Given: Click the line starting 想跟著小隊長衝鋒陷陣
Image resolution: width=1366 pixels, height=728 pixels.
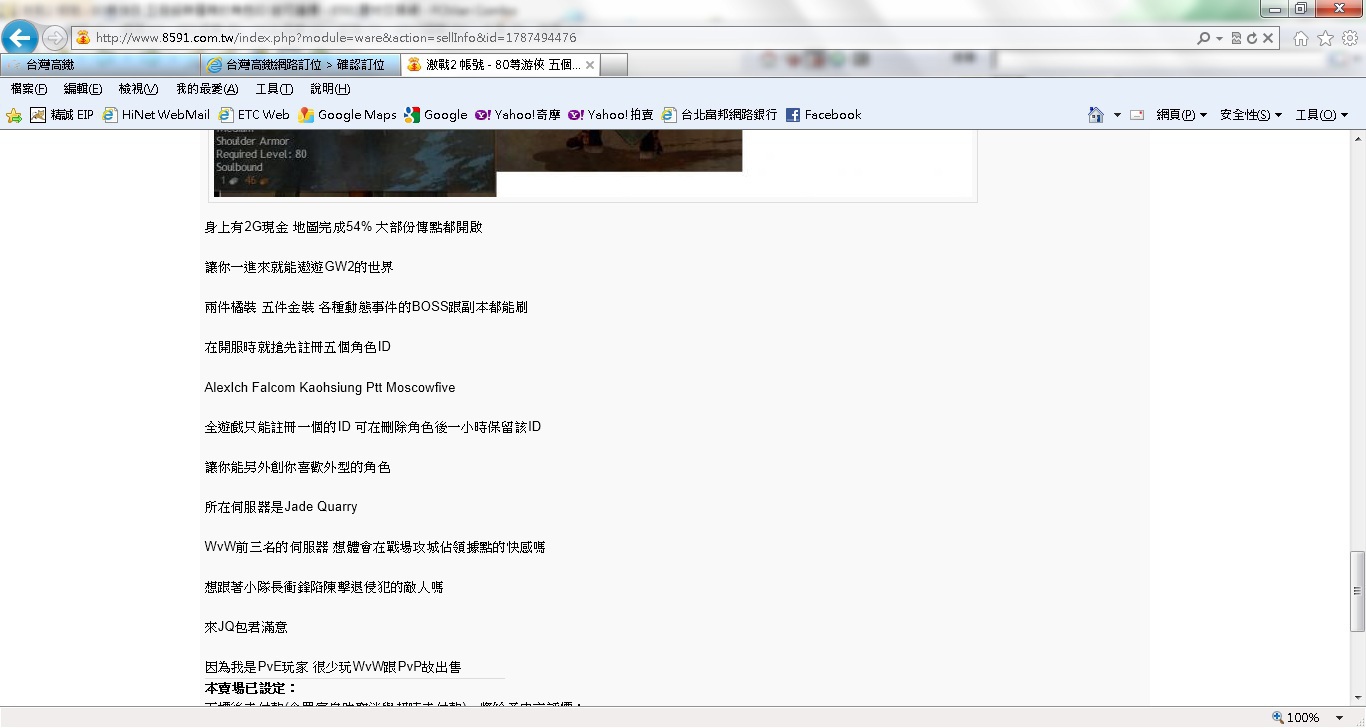Looking at the screenshot, I should point(324,587).
